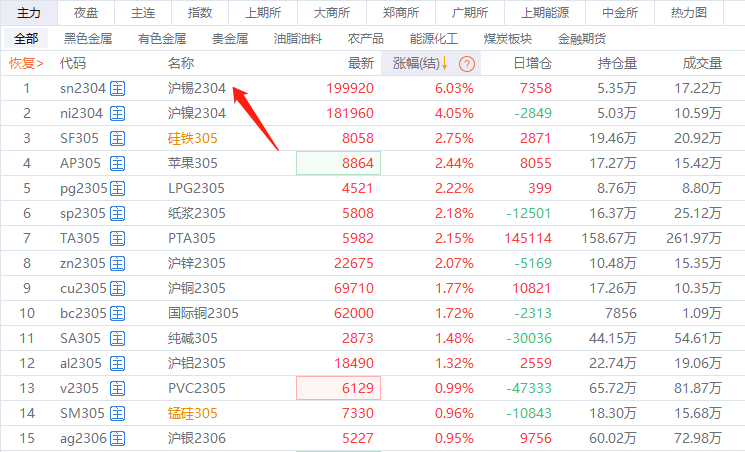Select the green highlighted 8864 price cell
Viewport: 745px width, 452px height.
(338, 163)
